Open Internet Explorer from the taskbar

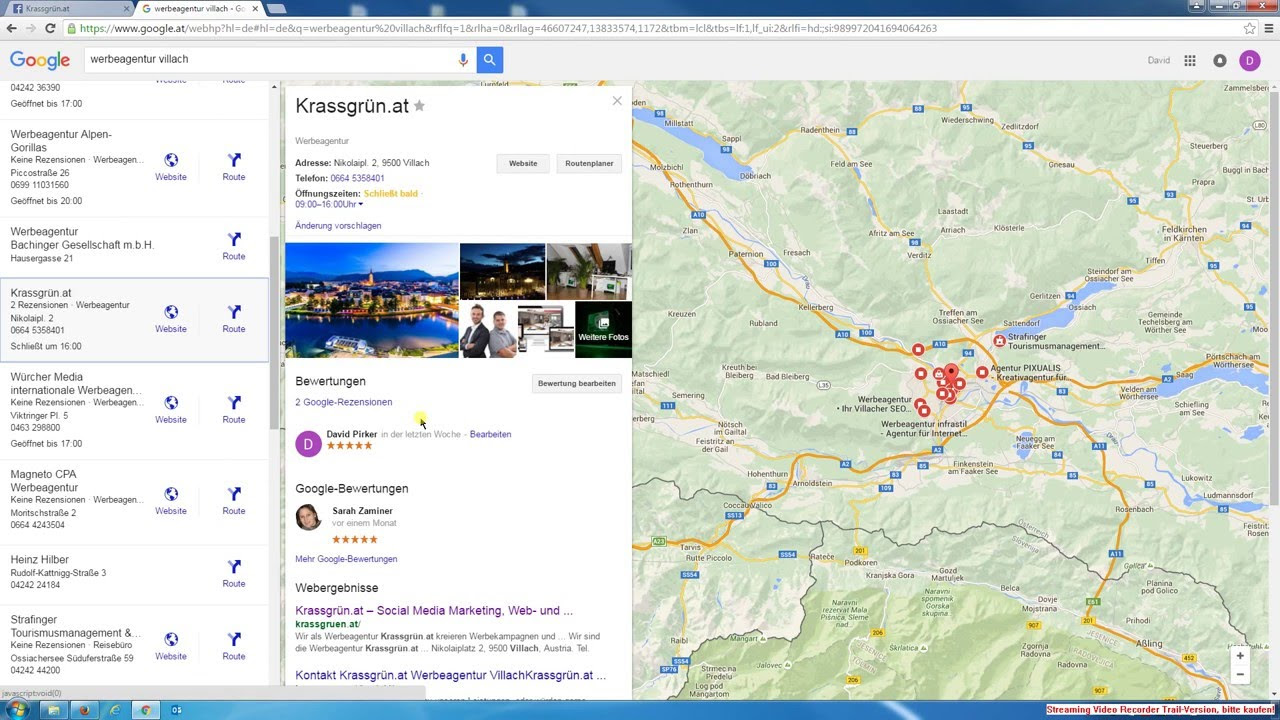click(x=114, y=710)
